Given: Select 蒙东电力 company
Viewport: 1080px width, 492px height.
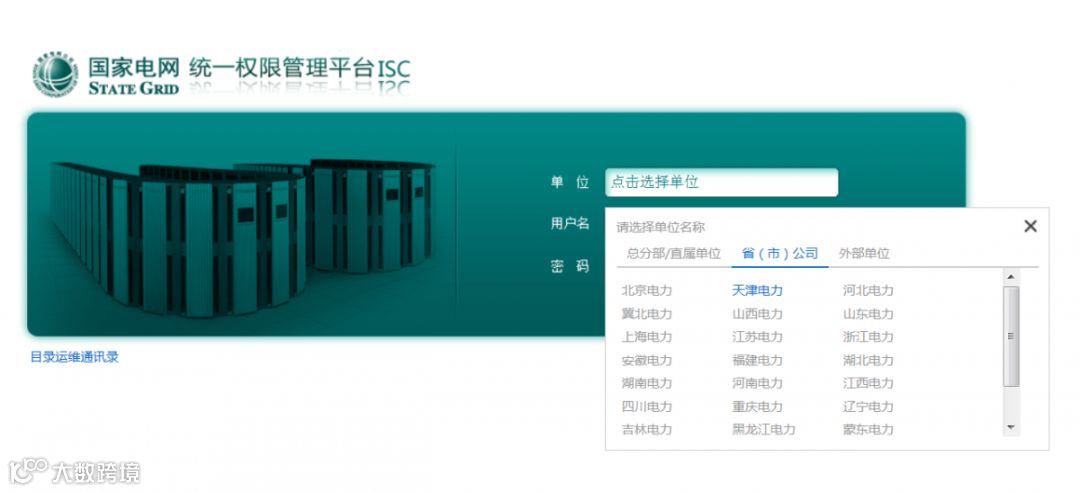Looking at the screenshot, I should (868, 429).
